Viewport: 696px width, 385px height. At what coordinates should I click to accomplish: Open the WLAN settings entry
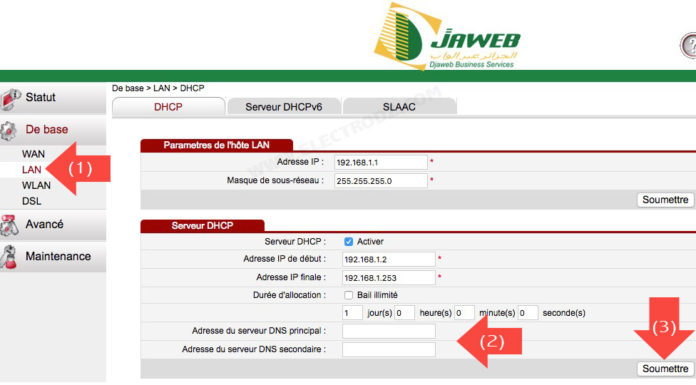36,186
